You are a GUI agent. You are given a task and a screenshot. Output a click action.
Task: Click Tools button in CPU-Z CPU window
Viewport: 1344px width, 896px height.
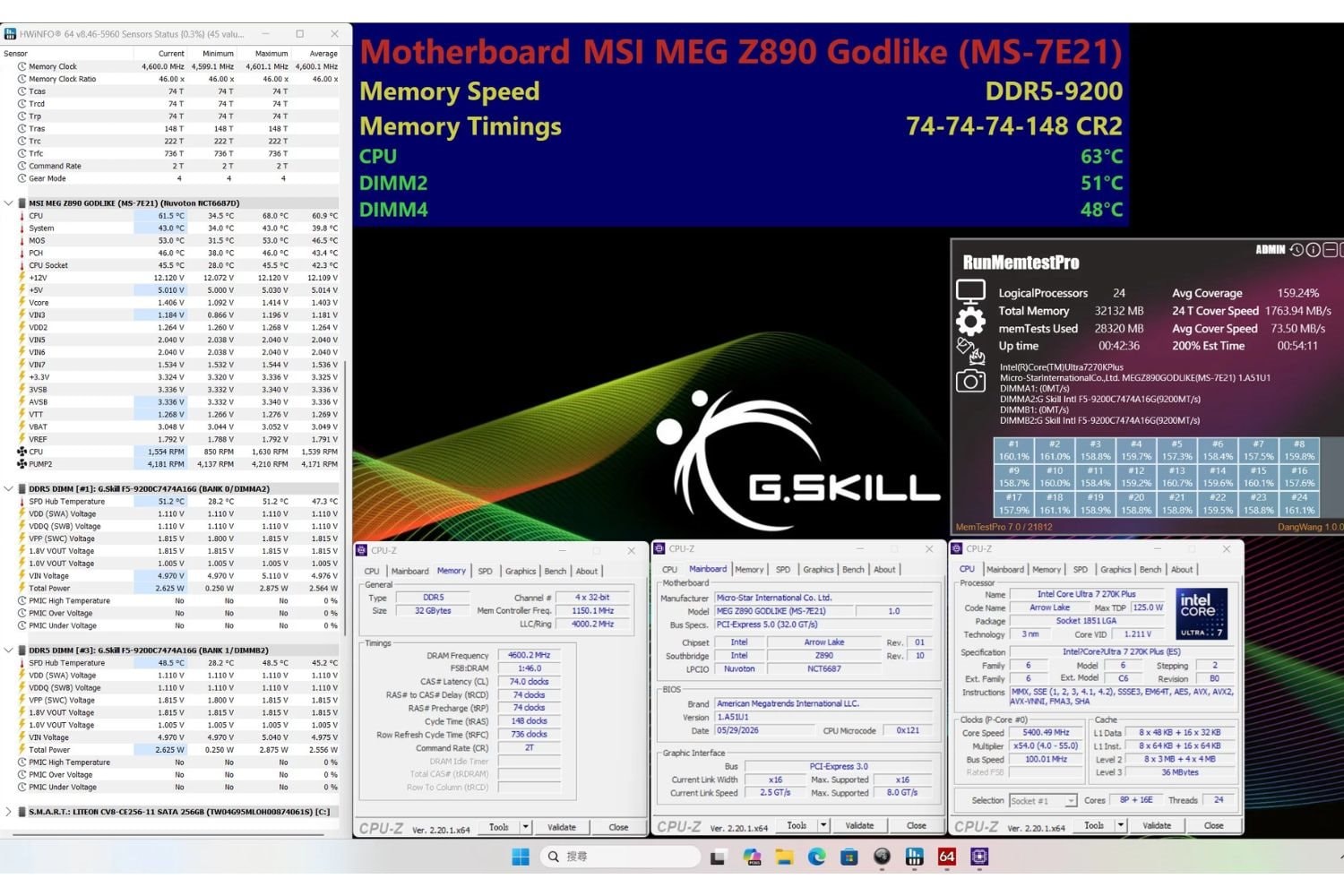(x=1094, y=825)
